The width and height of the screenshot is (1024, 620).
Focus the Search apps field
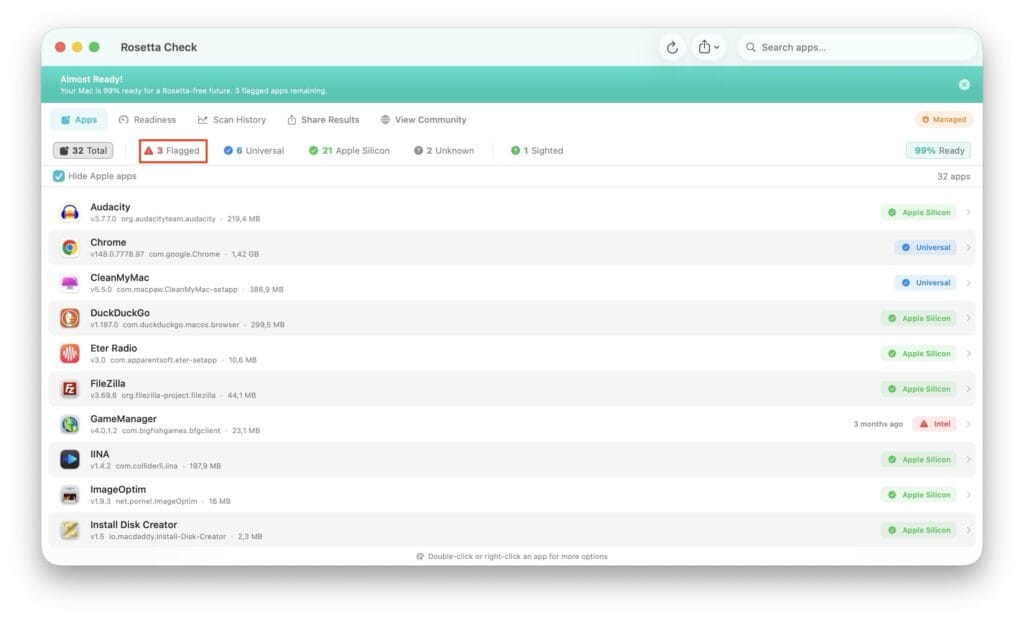pyautogui.click(x=856, y=47)
